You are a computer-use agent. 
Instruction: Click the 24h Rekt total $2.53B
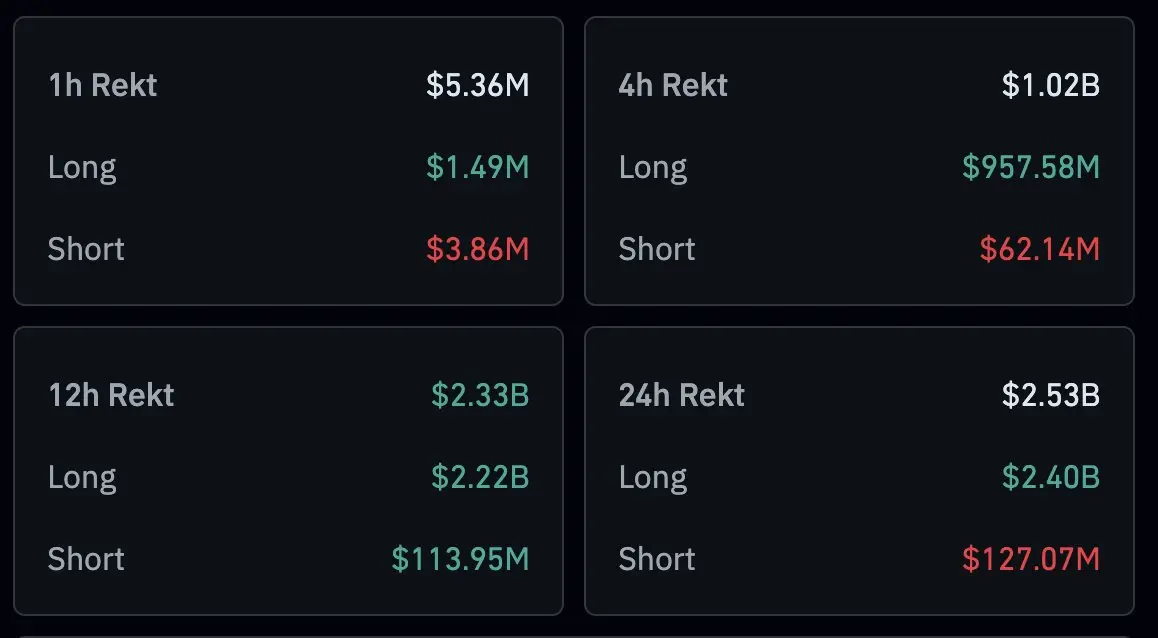click(x=1050, y=395)
